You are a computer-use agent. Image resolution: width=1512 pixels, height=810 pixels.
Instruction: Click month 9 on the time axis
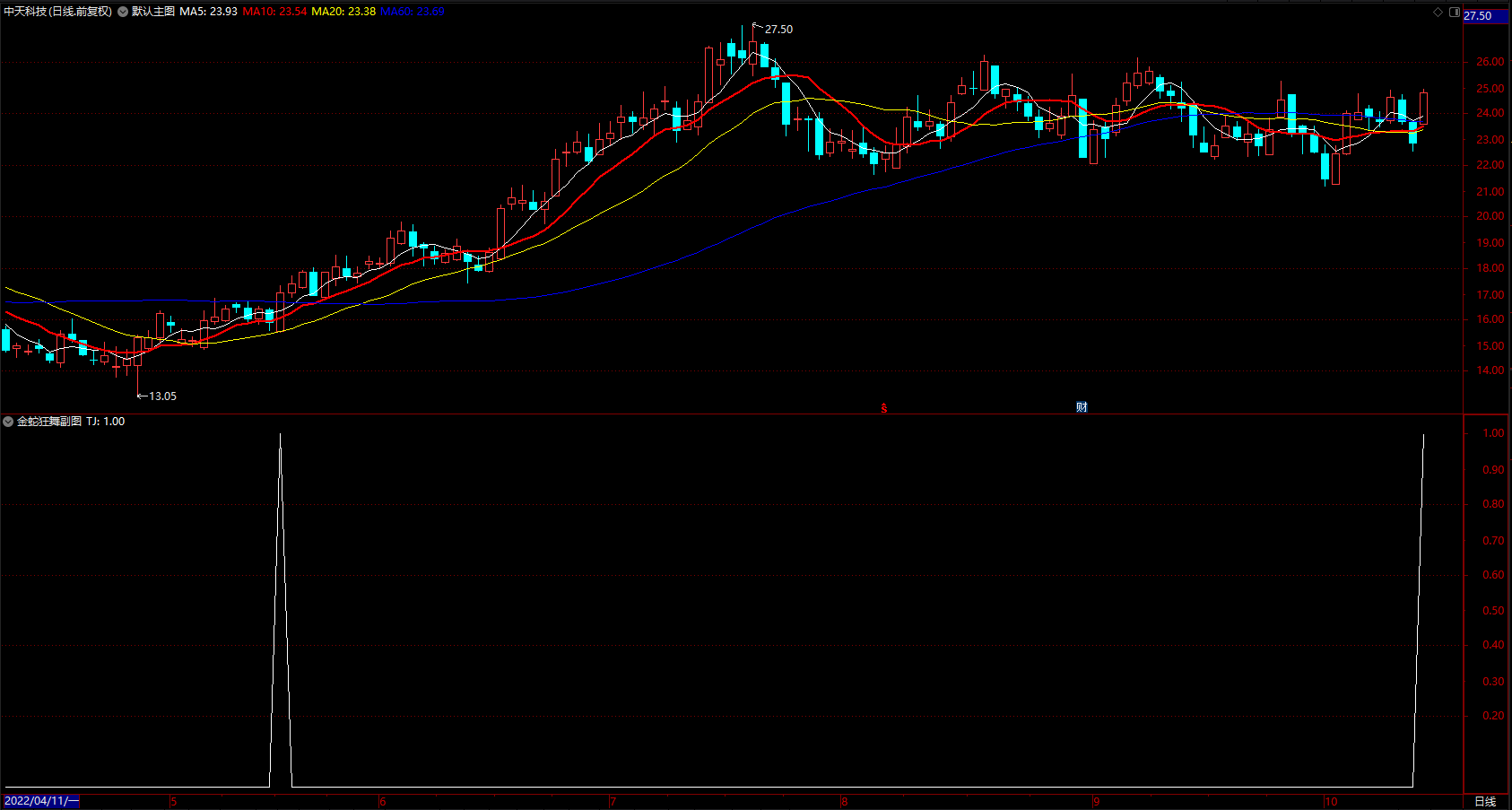click(1096, 802)
